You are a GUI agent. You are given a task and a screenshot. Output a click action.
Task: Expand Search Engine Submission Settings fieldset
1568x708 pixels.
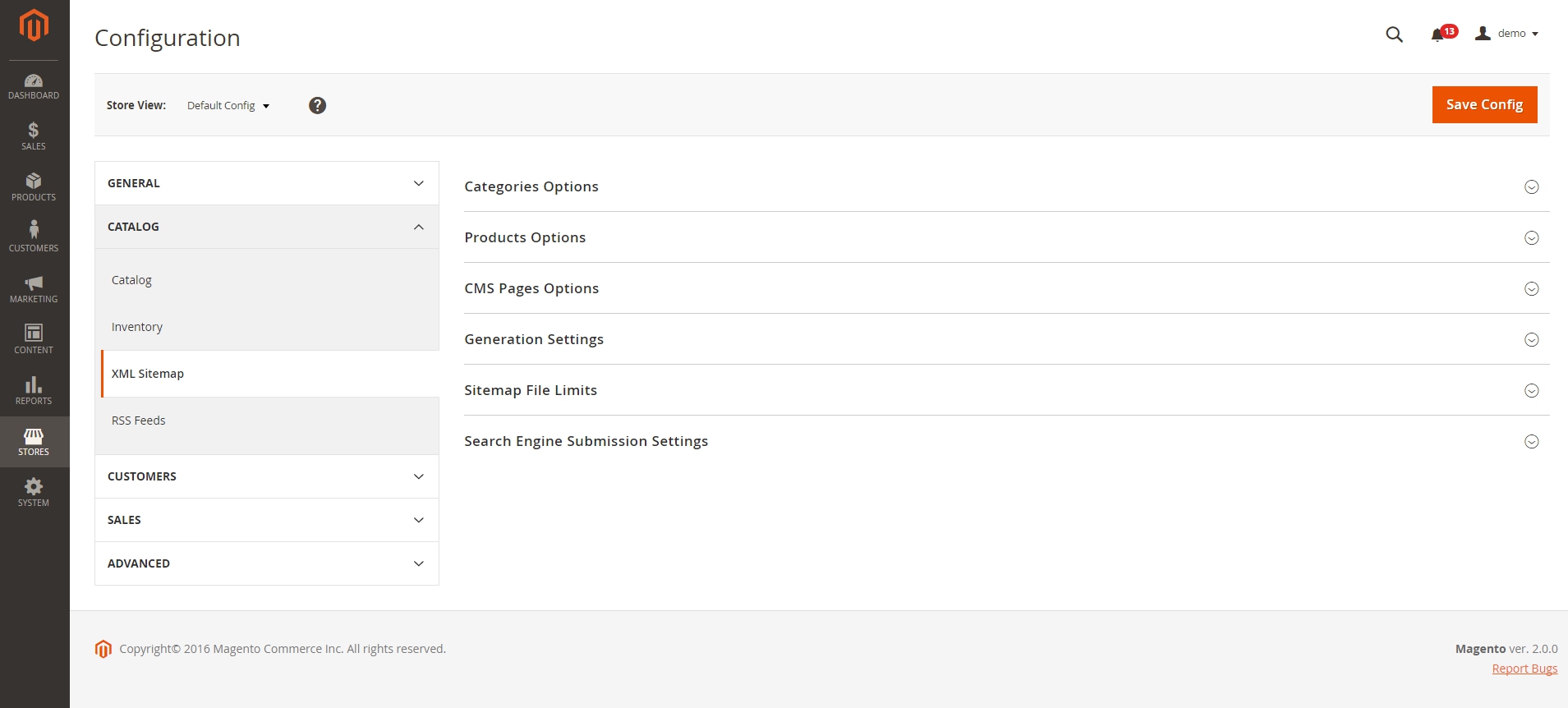click(1006, 441)
